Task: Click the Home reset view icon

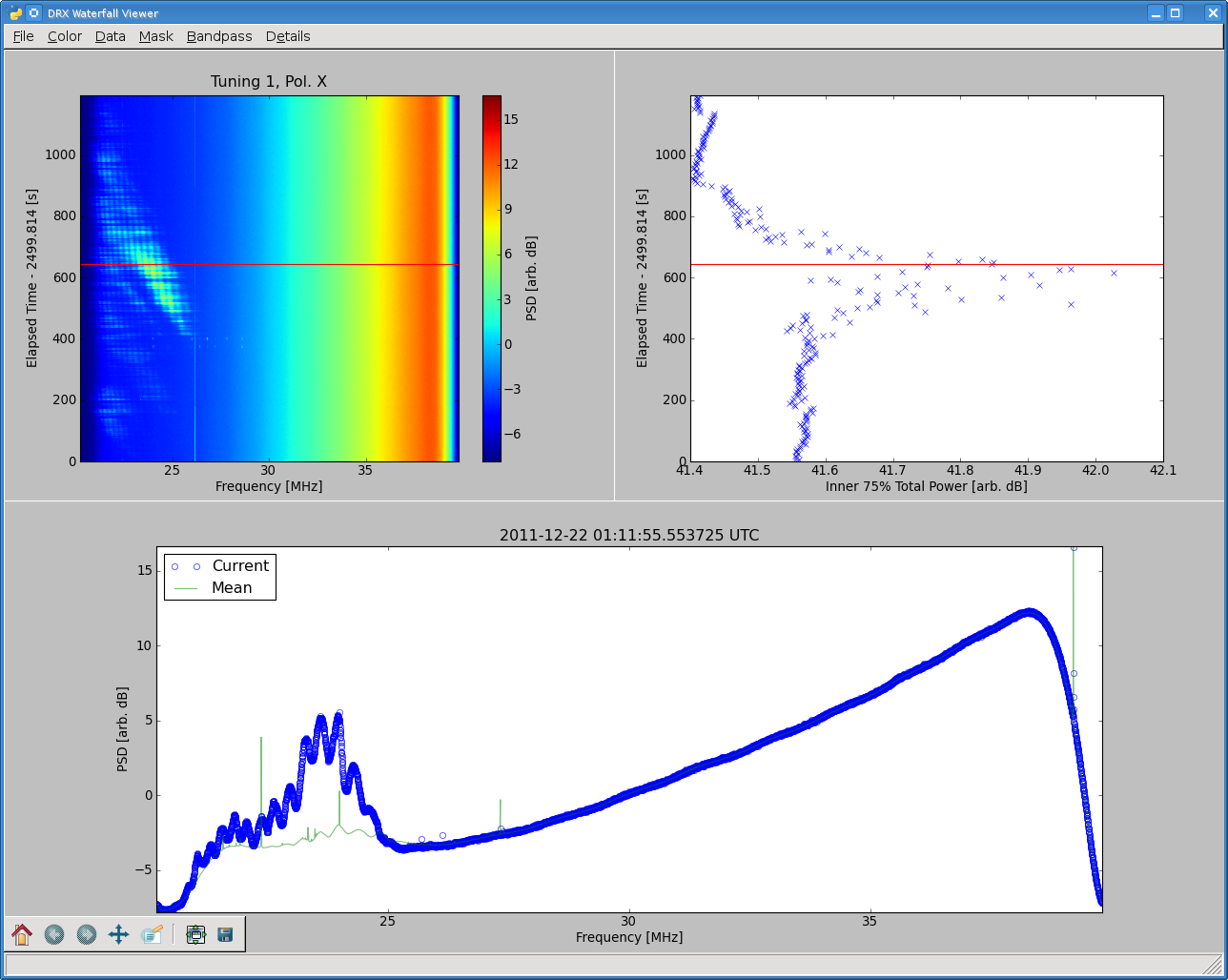Action: point(22,934)
